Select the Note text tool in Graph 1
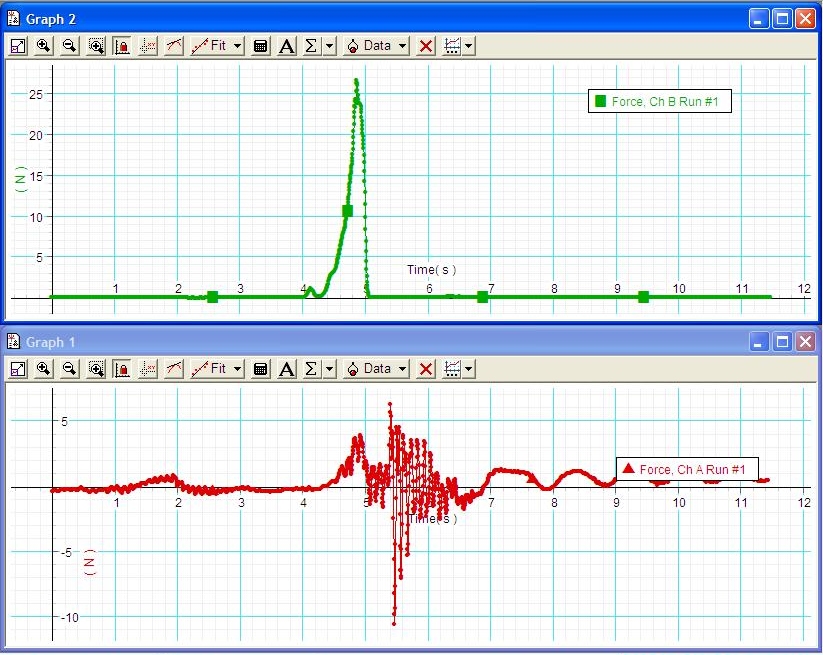The image size is (823, 655). click(287, 369)
